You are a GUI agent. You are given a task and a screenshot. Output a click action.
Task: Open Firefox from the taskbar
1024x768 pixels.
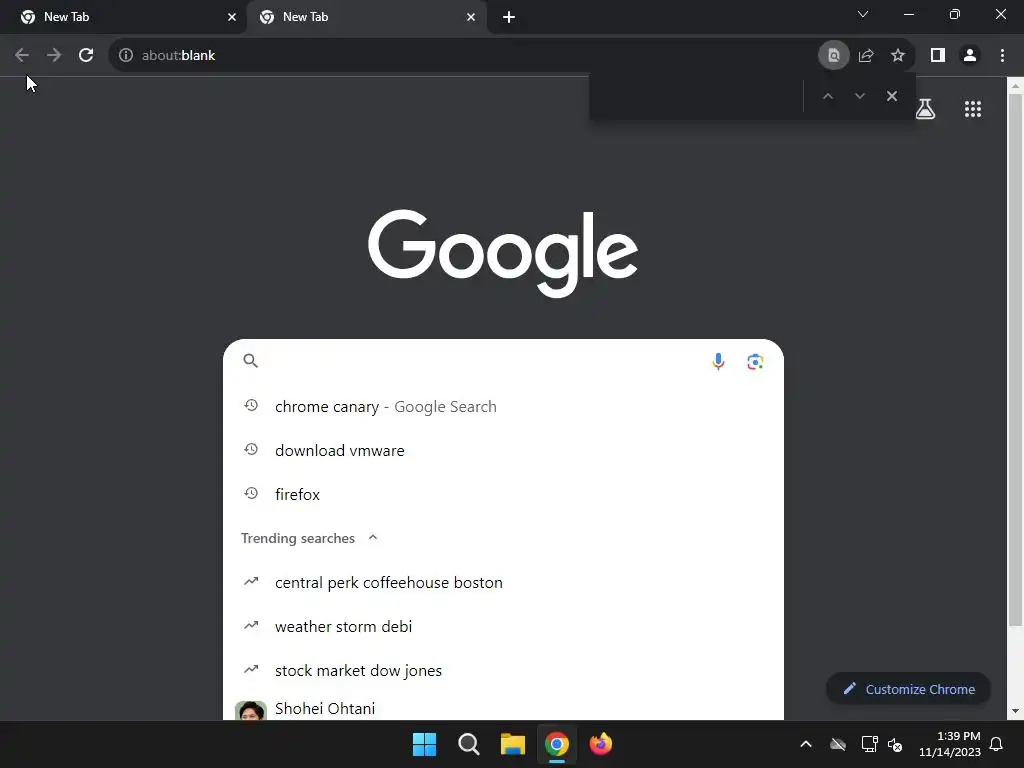(601, 744)
